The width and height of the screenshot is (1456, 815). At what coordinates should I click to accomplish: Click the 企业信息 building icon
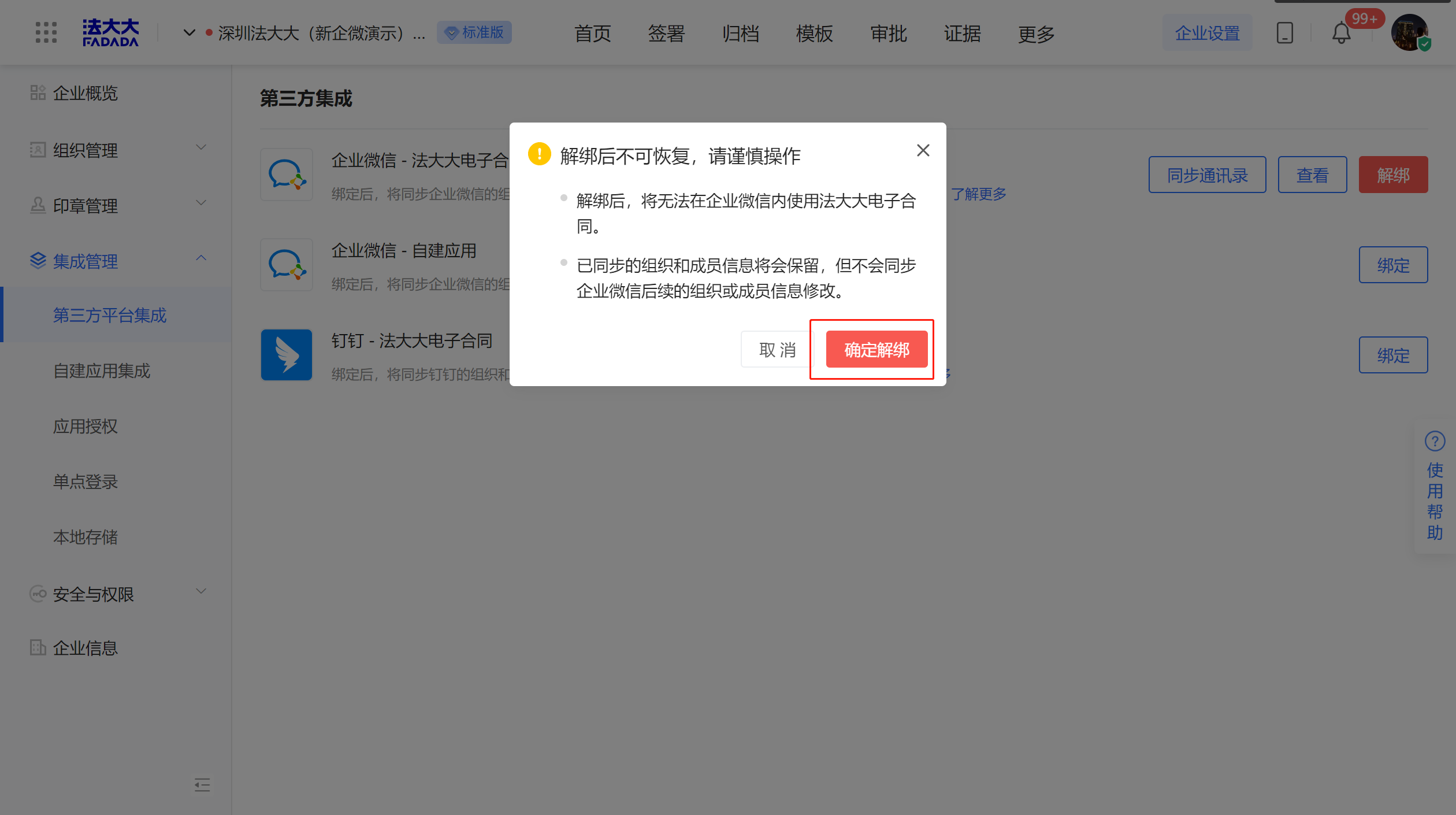(x=38, y=647)
